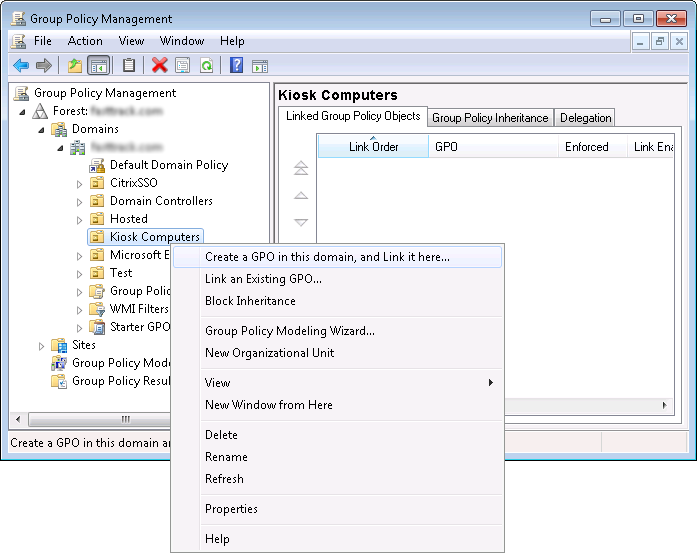Click the Forest triangle icon
The width and height of the screenshot is (697, 553).
(40, 111)
